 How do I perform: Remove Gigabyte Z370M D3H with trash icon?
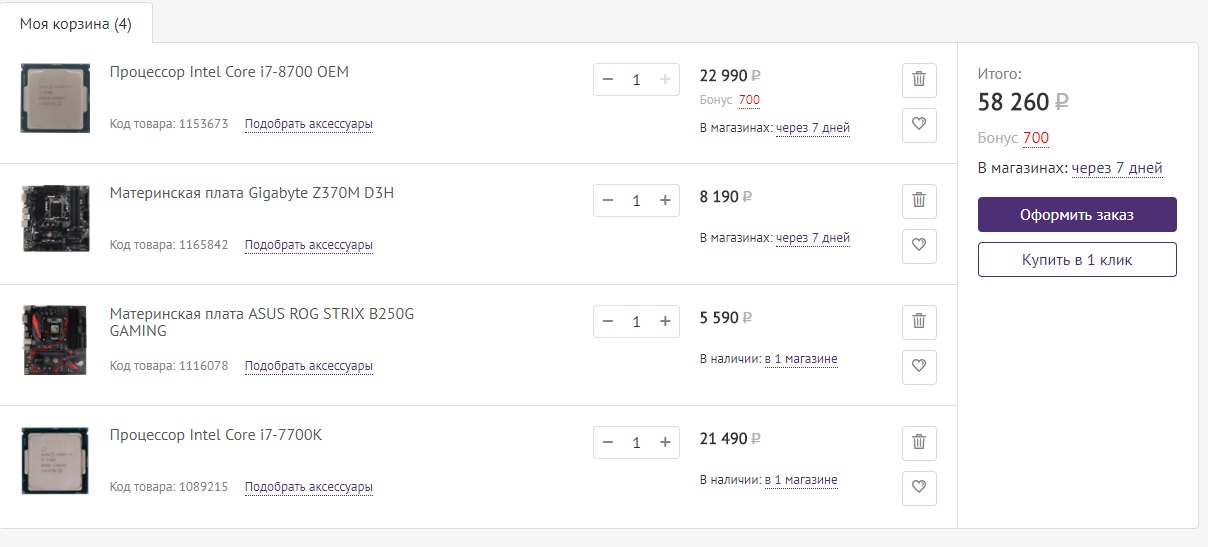pos(919,200)
